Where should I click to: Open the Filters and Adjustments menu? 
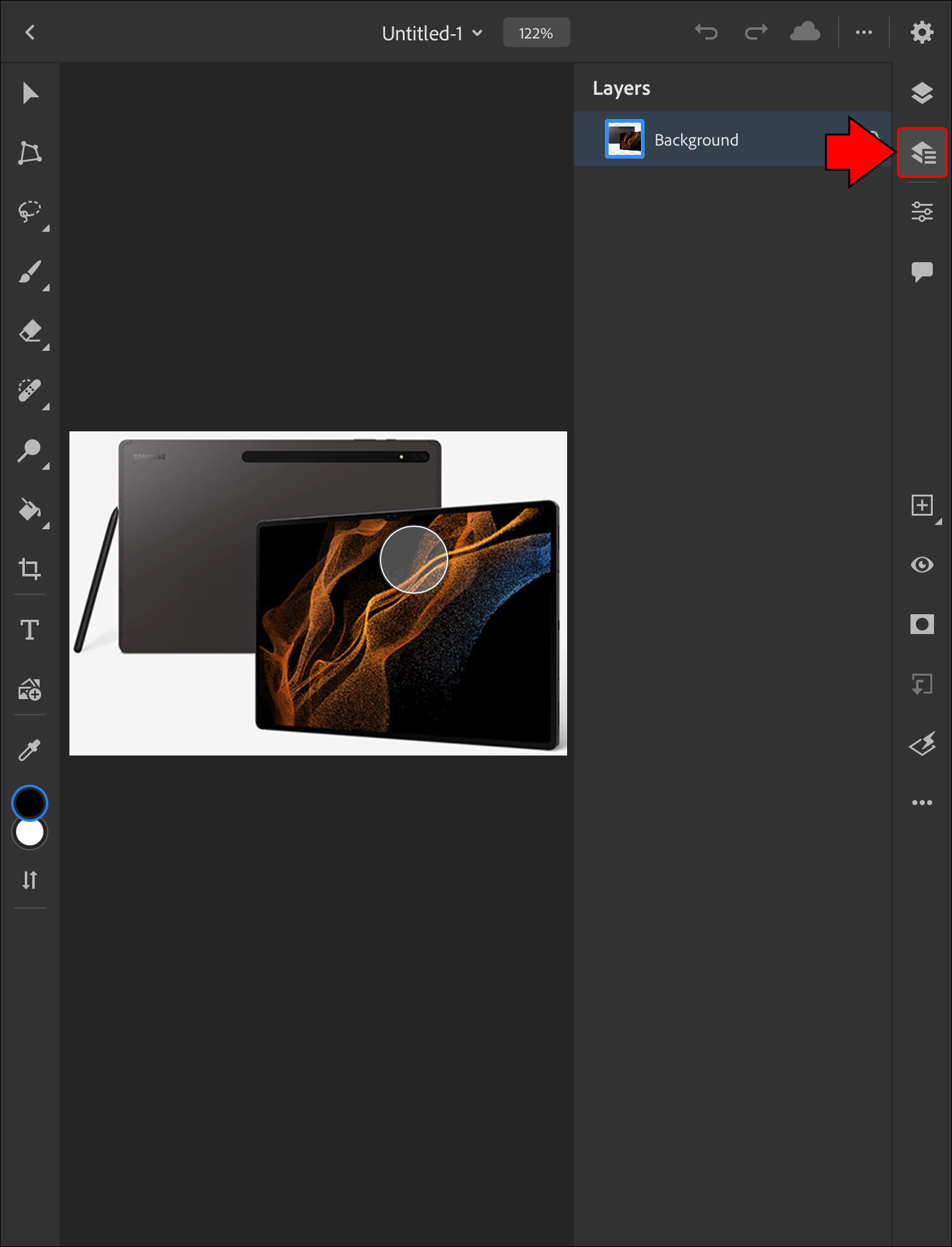922,743
